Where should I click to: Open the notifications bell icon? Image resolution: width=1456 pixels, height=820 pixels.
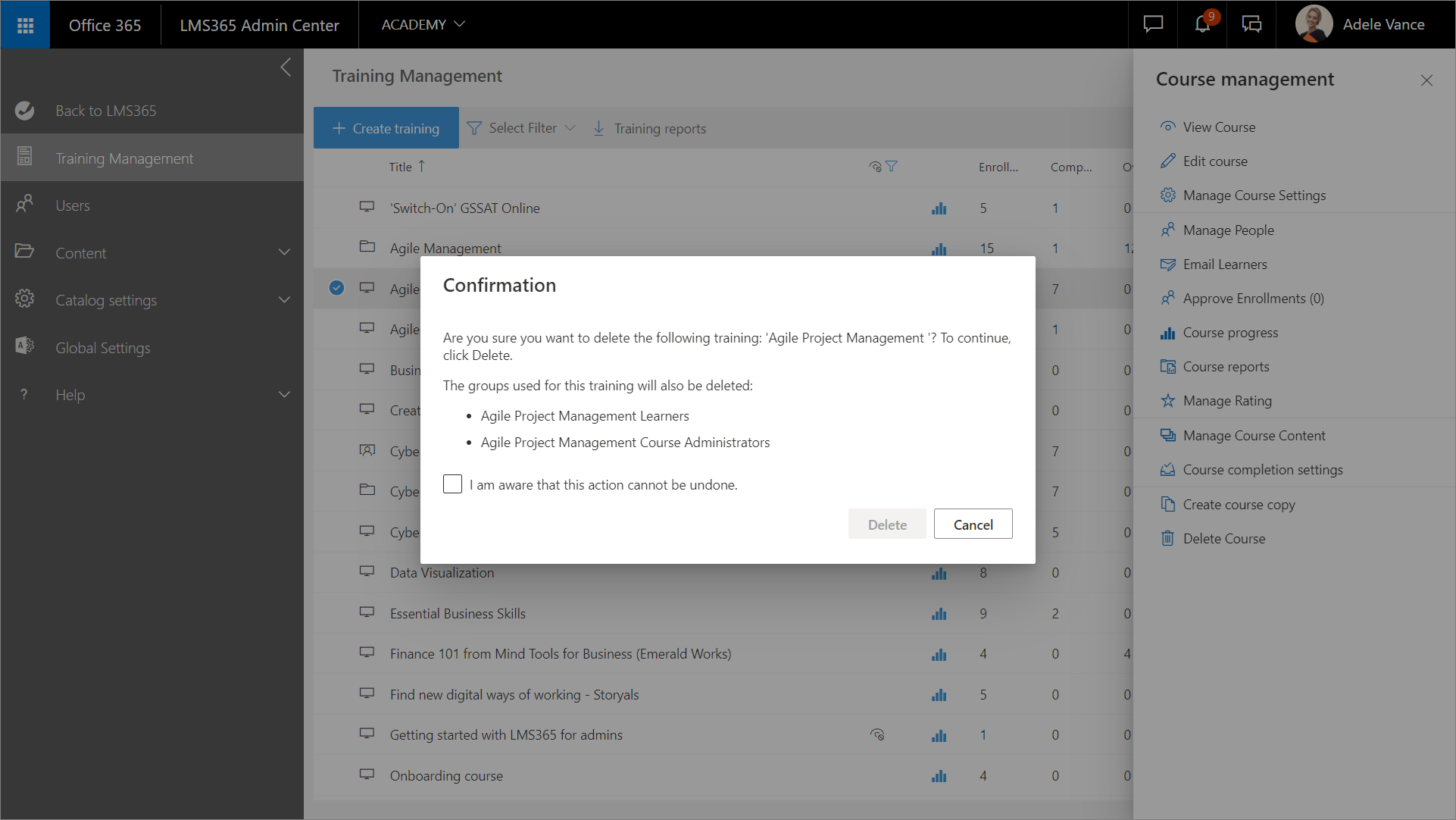point(1202,24)
